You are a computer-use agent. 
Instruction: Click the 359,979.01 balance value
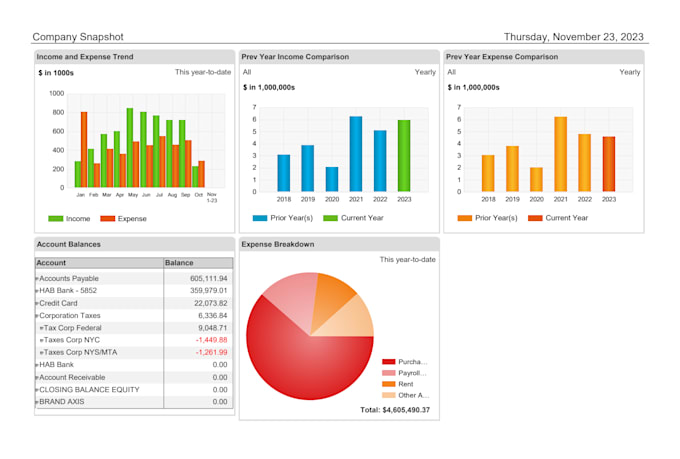(209, 291)
